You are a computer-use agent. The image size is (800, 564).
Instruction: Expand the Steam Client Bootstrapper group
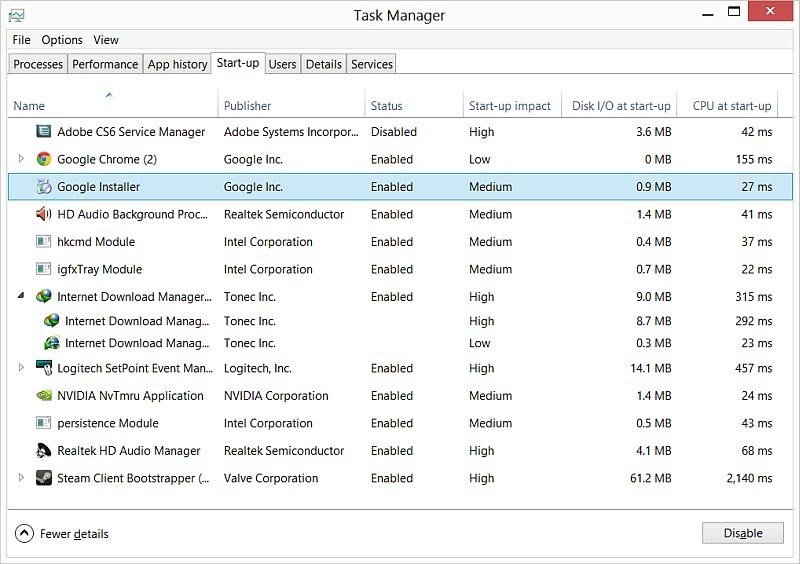click(21, 478)
